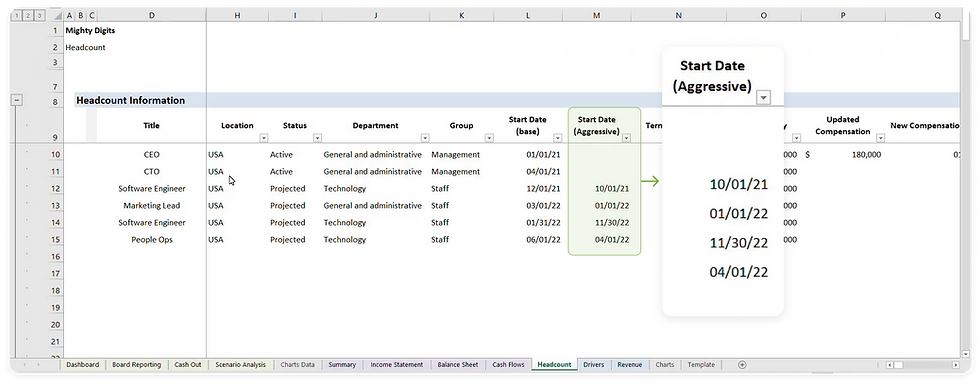Click the 'Software Engineer' cell in row 12
This screenshot has width=980, height=386.
click(x=151, y=189)
